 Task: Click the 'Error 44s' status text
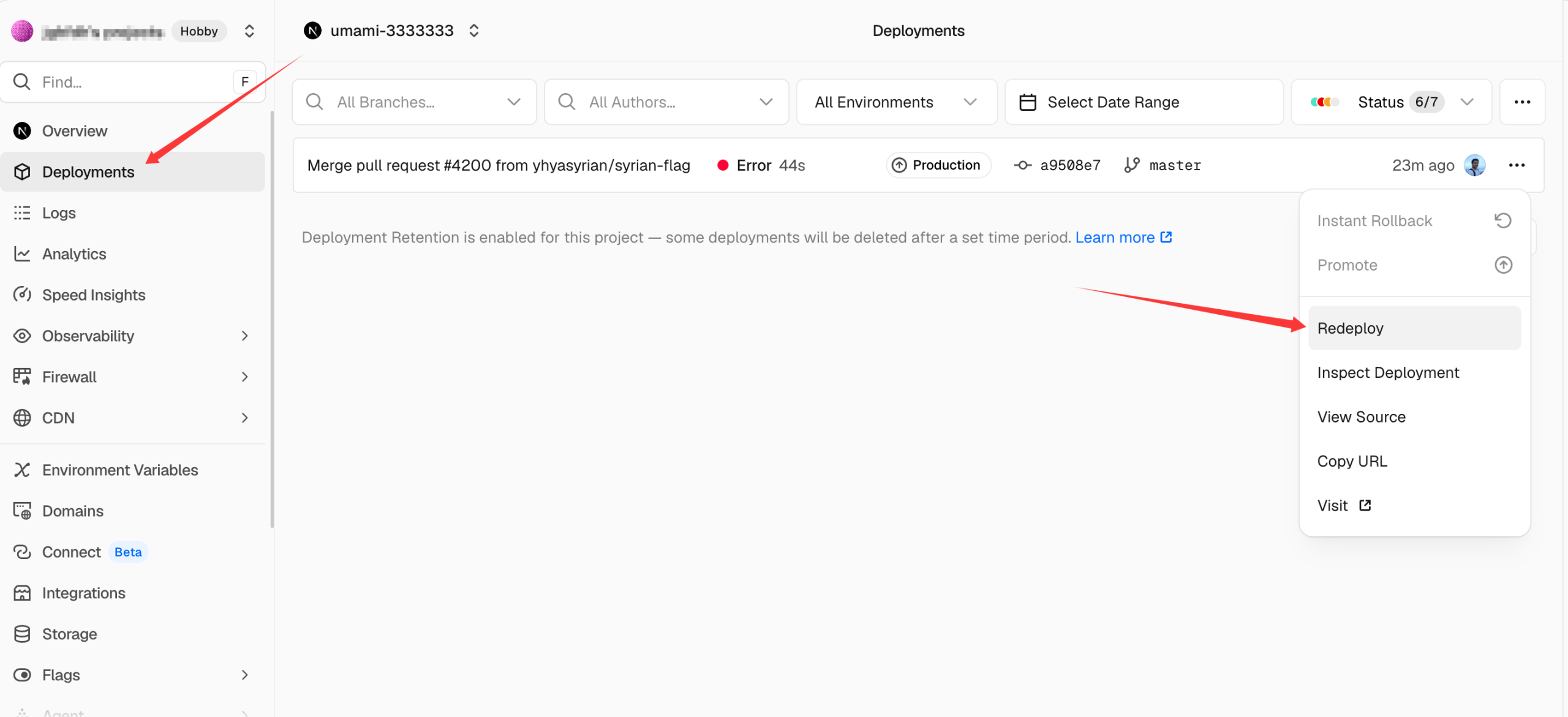771,165
